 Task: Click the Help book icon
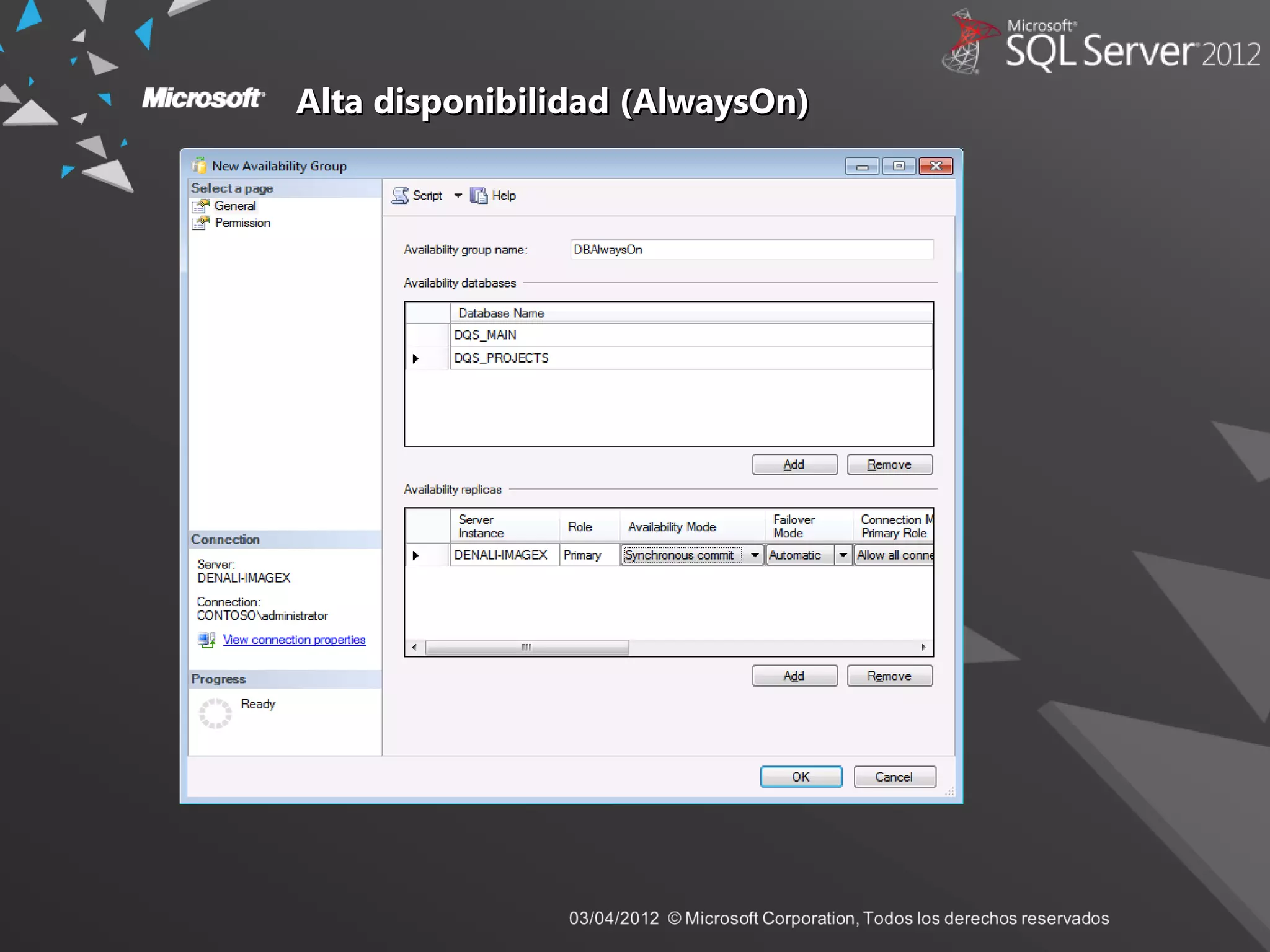tap(479, 196)
